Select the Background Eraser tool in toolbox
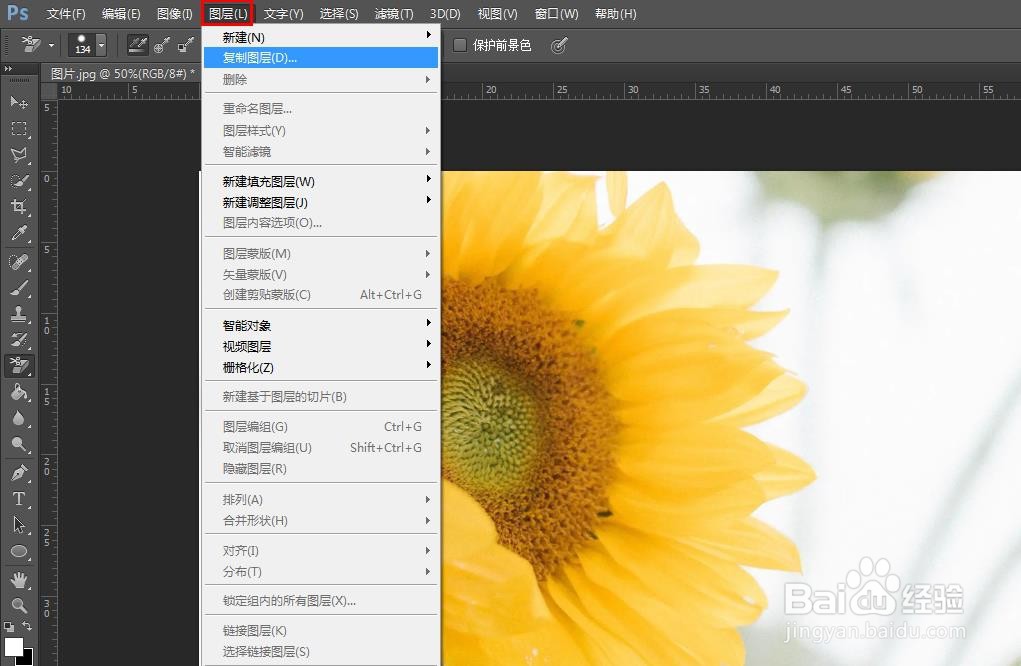The height and width of the screenshot is (666, 1021). pyautogui.click(x=19, y=366)
